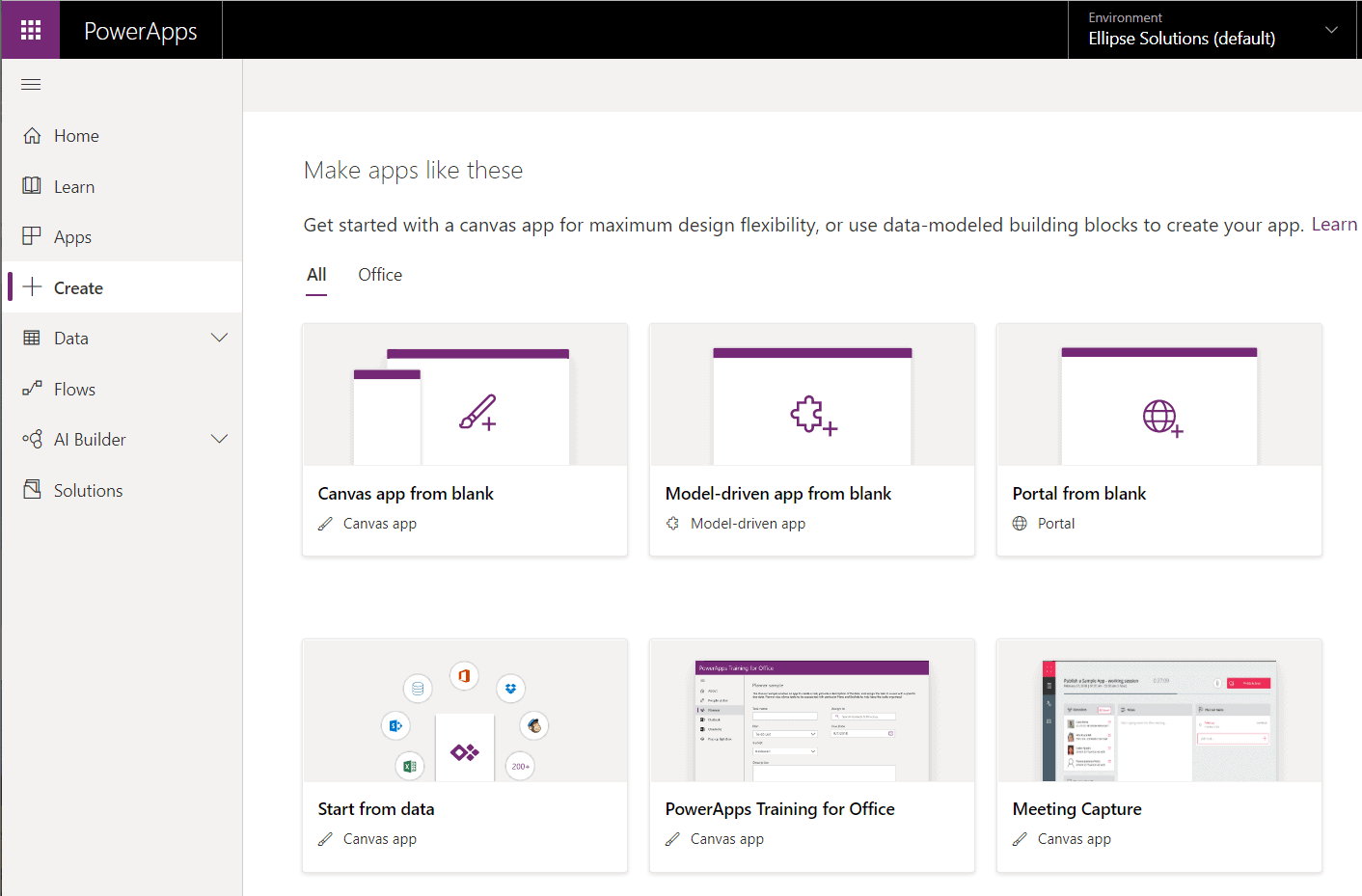
Task: Select the All tab
Action: (x=316, y=275)
